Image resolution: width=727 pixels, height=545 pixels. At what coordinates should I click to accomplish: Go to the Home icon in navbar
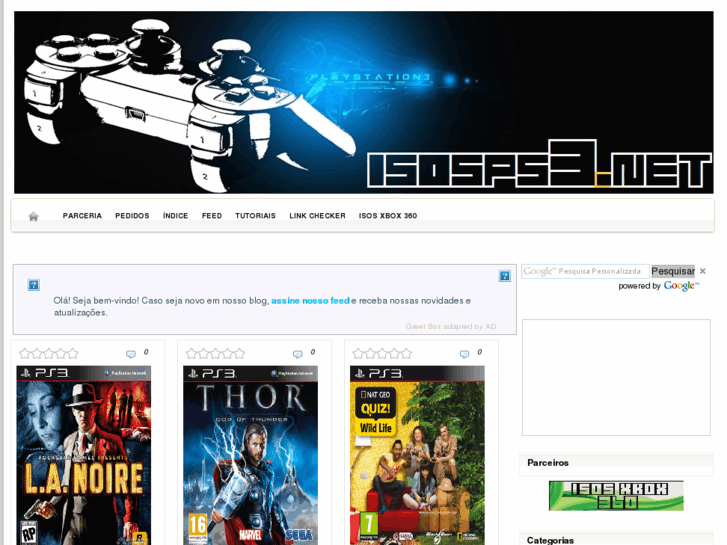coord(33,216)
